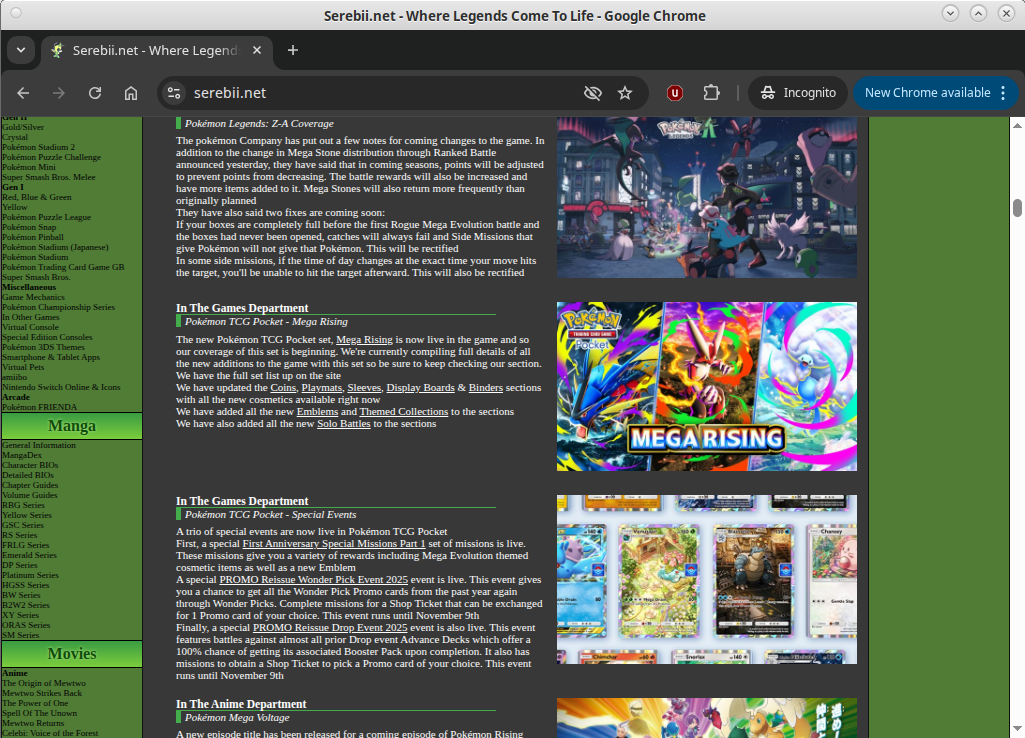Open Pokémon FRIENDA sidebar link
Image resolution: width=1025 pixels, height=738 pixels.
(39, 407)
